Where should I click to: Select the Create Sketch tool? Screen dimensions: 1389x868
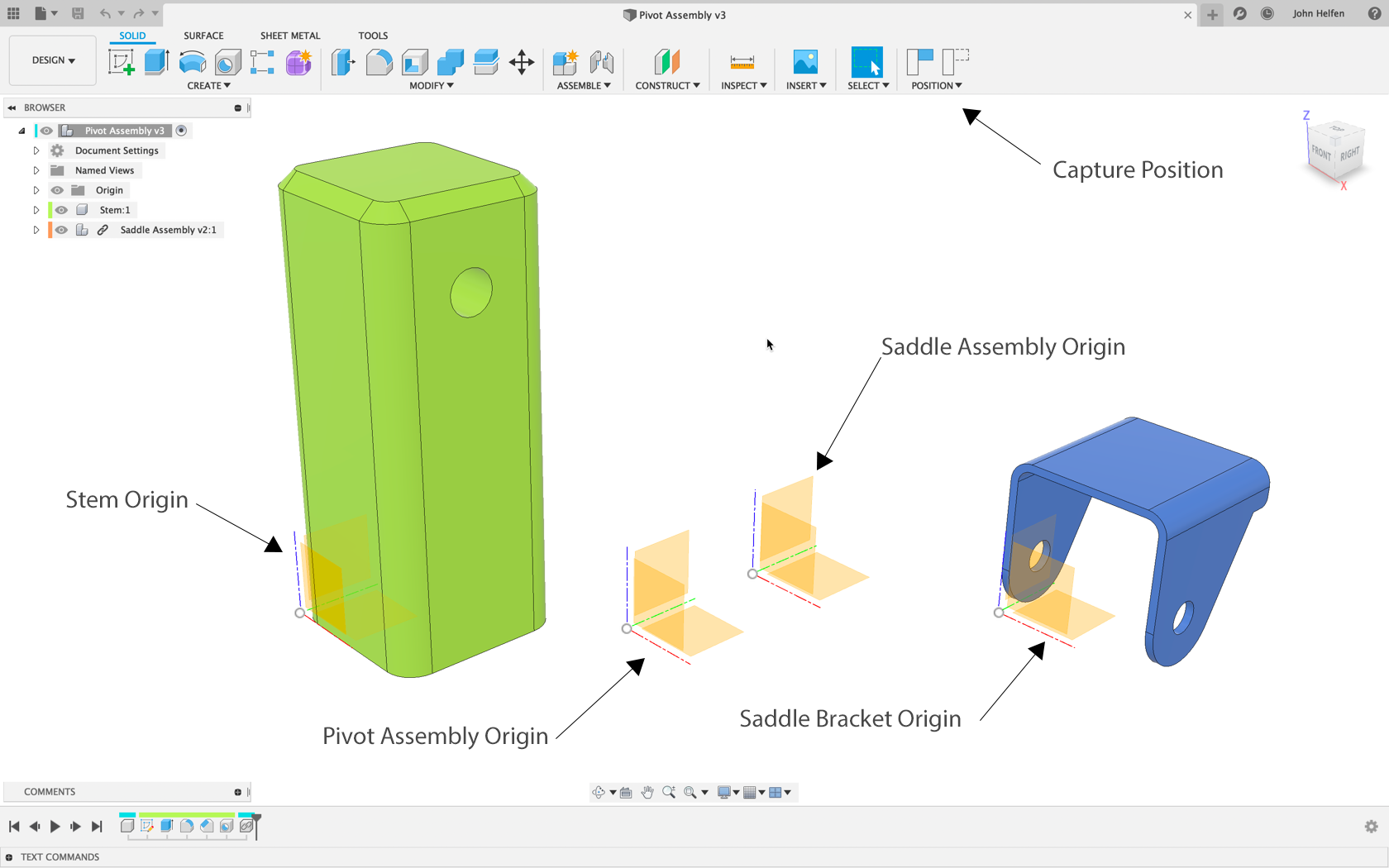(x=122, y=62)
